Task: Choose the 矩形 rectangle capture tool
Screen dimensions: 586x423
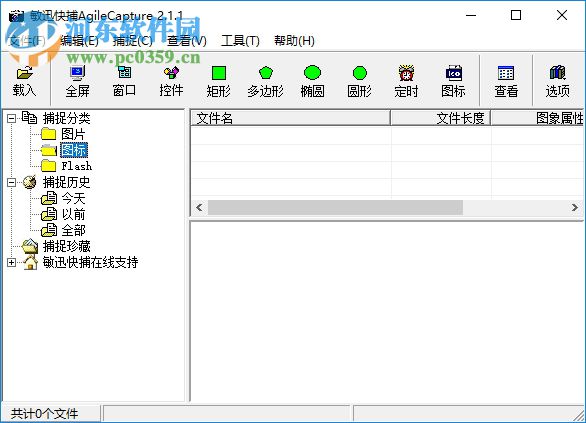Action: pyautogui.click(x=218, y=81)
